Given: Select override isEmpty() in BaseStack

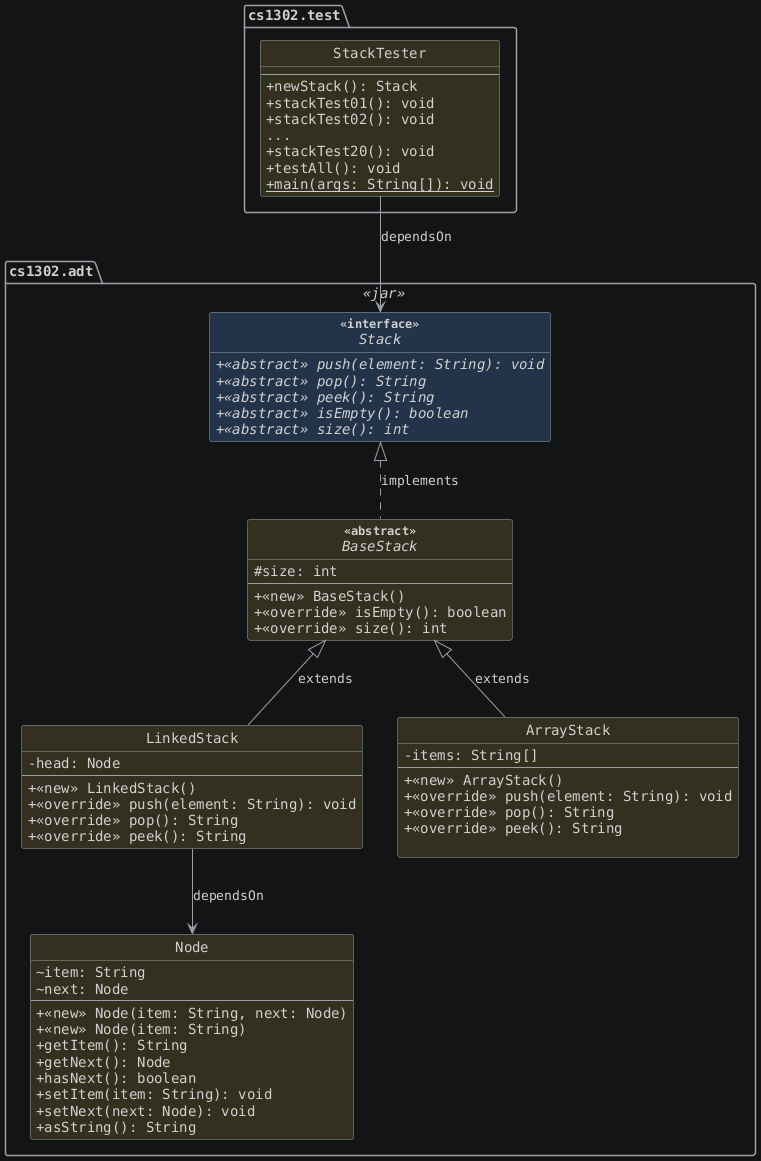Looking at the screenshot, I should point(380,612).
